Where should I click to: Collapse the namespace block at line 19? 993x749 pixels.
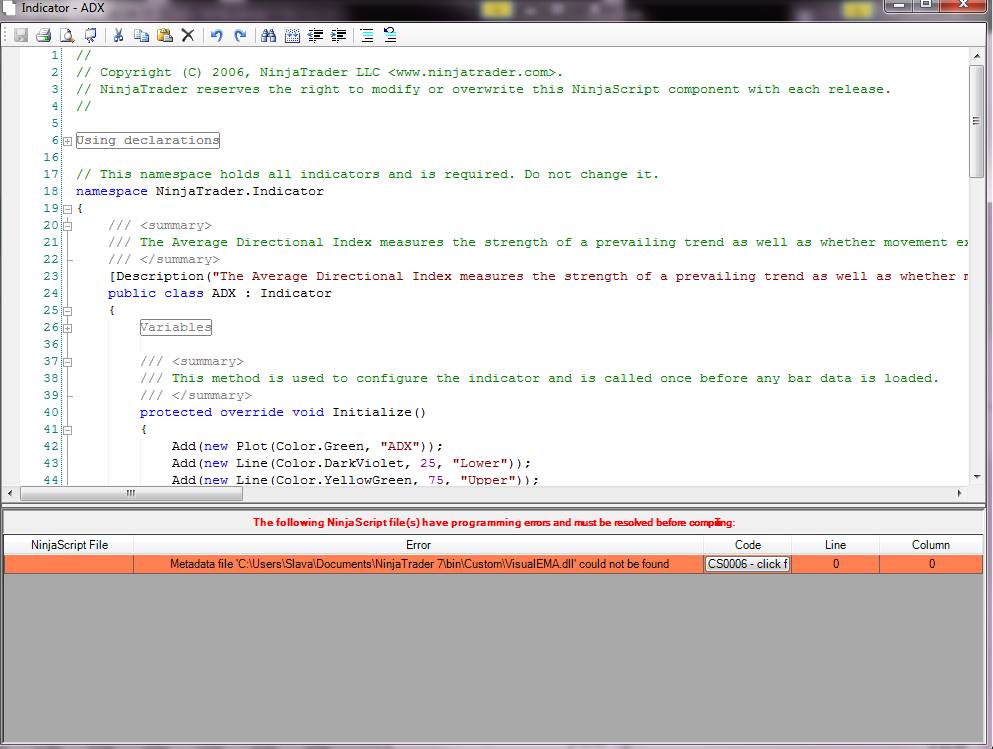pyautogui.click(x=67, y=208)
